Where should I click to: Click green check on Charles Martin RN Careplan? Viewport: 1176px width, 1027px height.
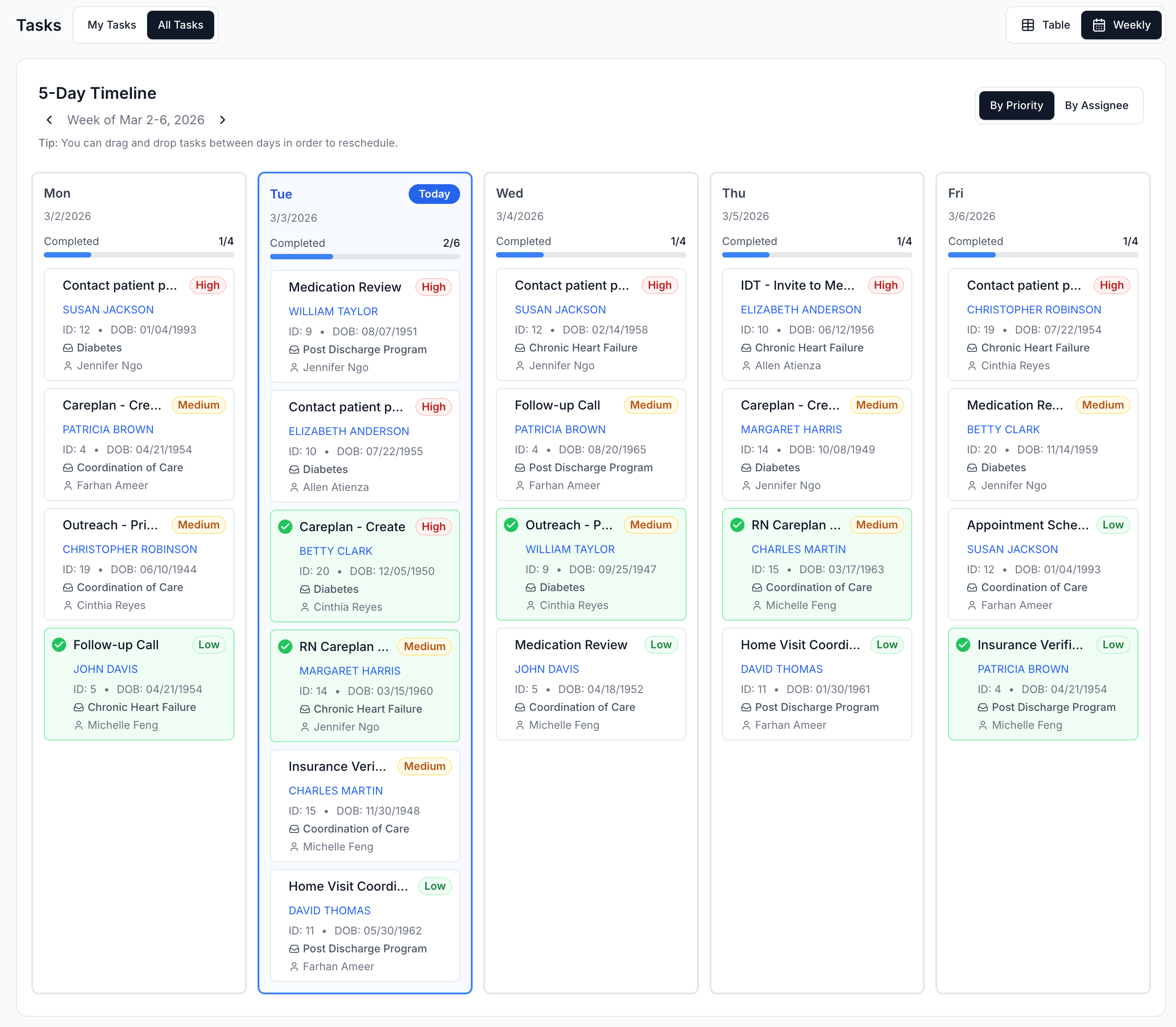click(x=738, y=525)
